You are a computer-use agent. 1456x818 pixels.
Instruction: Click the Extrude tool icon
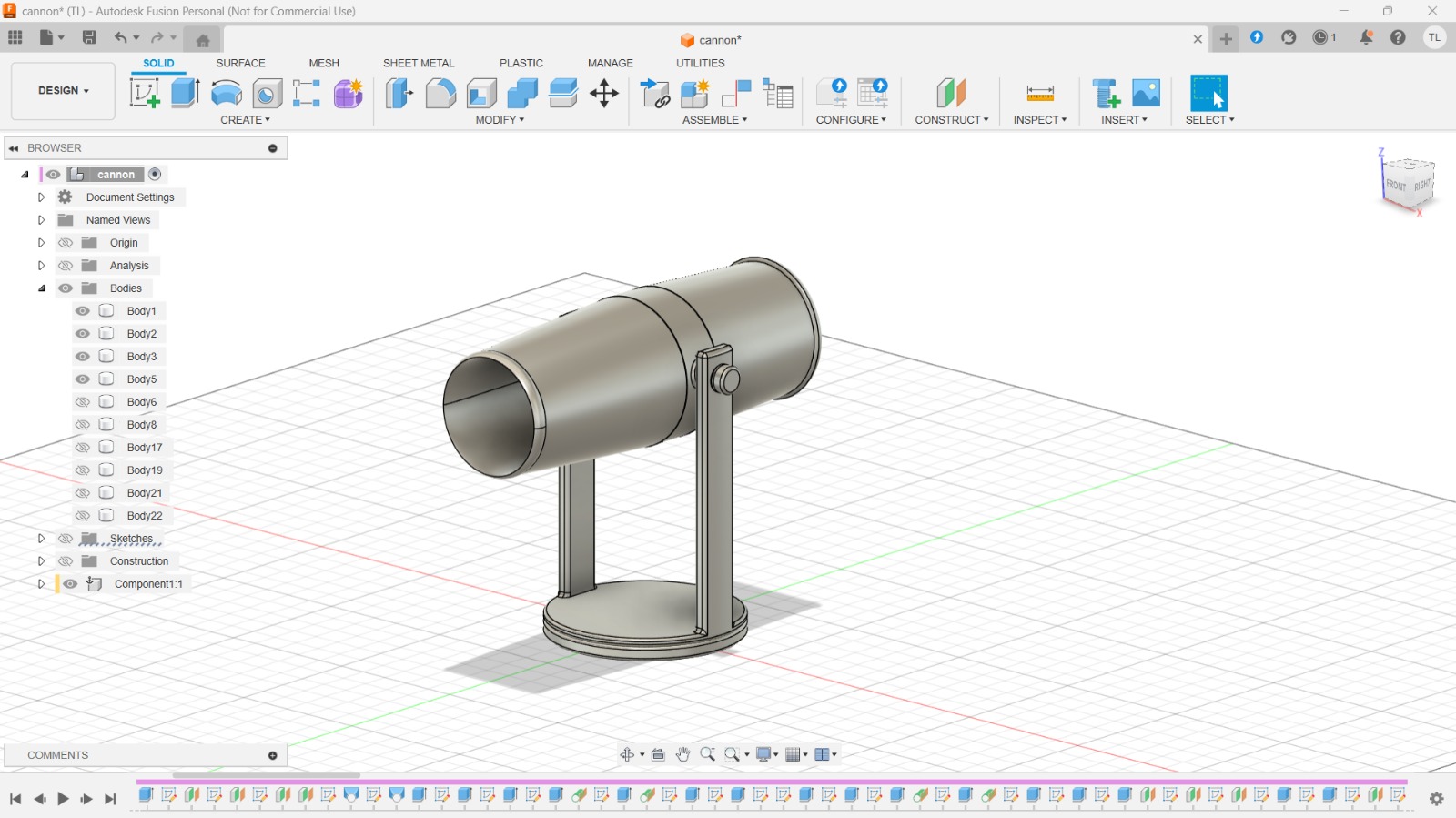pyautogui.click(x=185, y=93)
